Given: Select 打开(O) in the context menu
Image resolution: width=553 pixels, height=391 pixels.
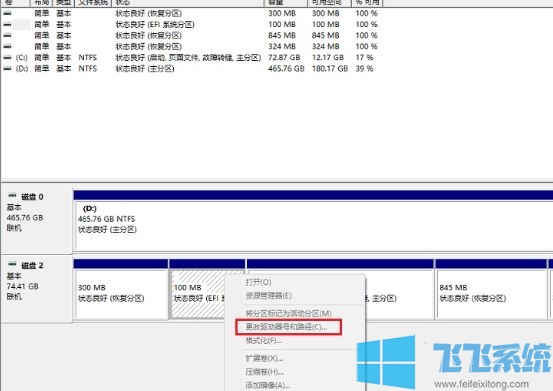Looking at the screenshot, I should pos(259,282).
